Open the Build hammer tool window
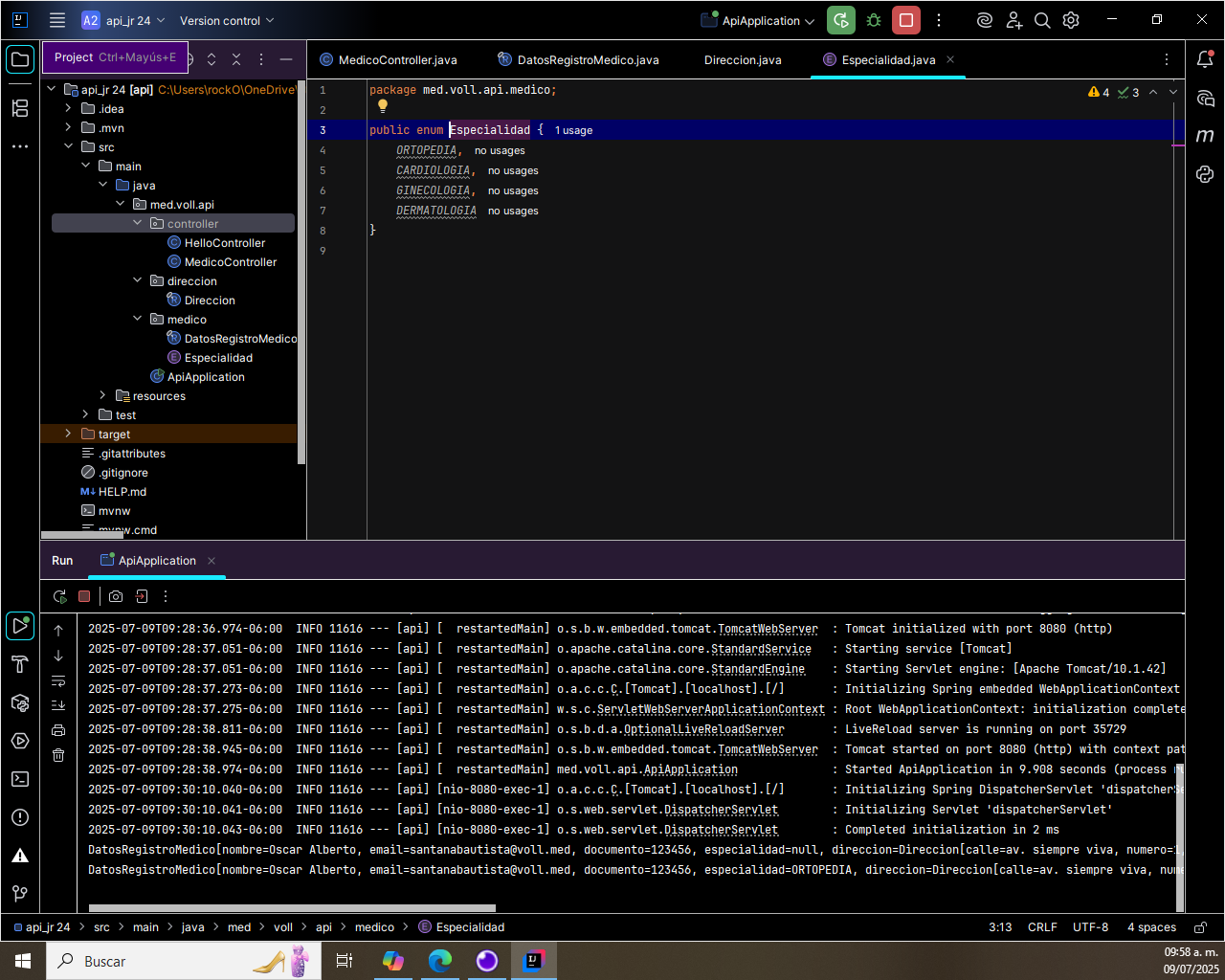Viewport: 1225px width, 980px height. pos(20,664)
